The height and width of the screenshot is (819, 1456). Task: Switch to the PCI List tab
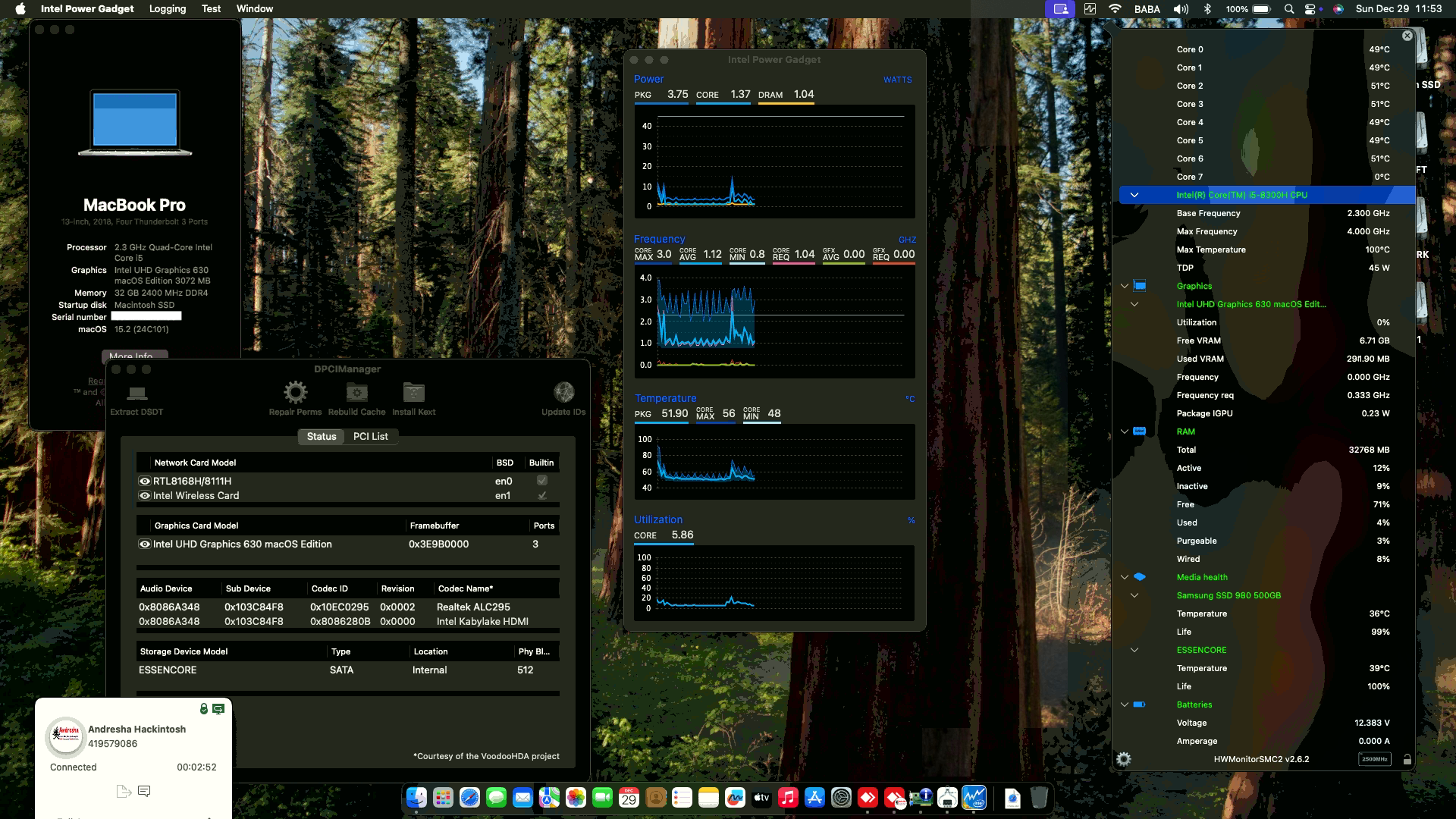[x=370, y=436]
